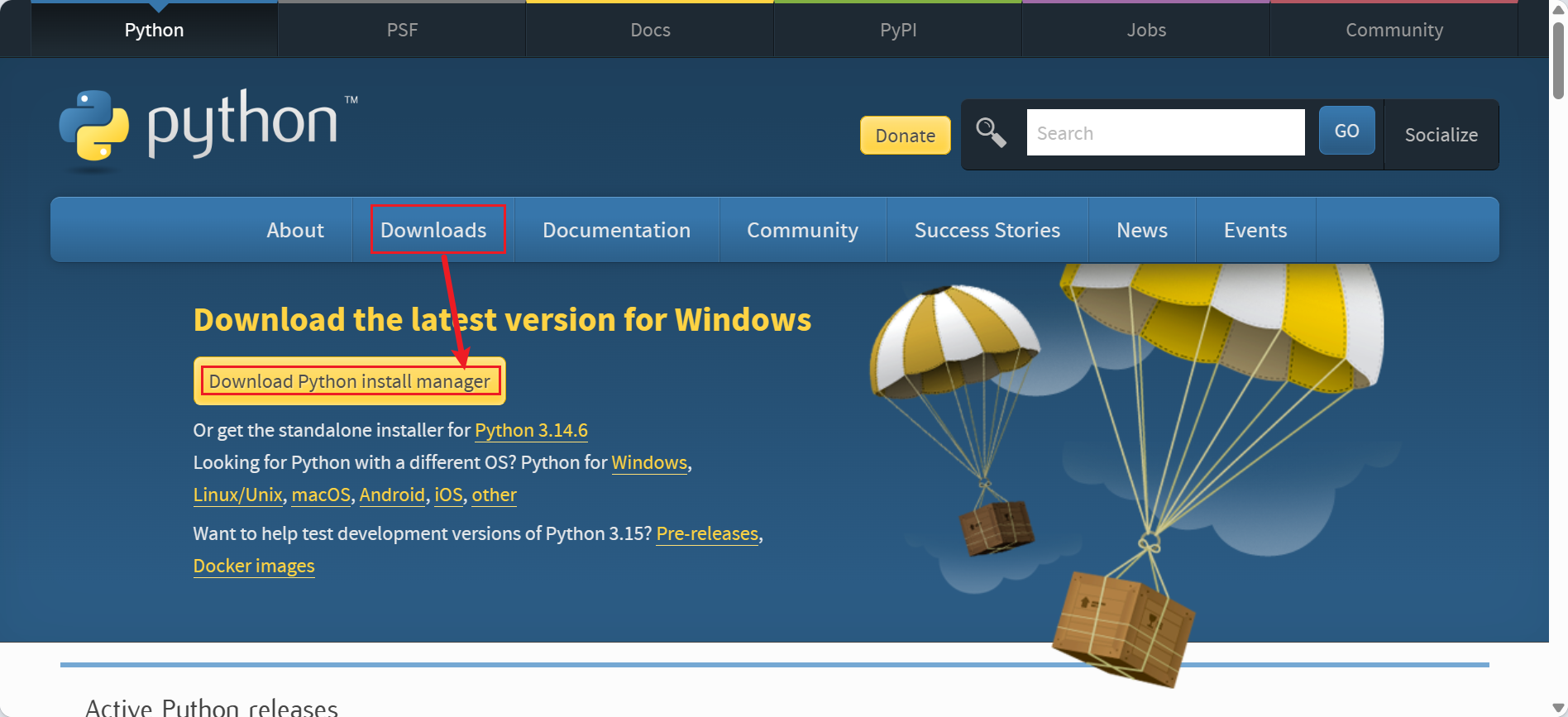This screenshot has width=1568, height=717.
Task: Open the Success Stories navigation menu
Action: (x=987, y=230)
